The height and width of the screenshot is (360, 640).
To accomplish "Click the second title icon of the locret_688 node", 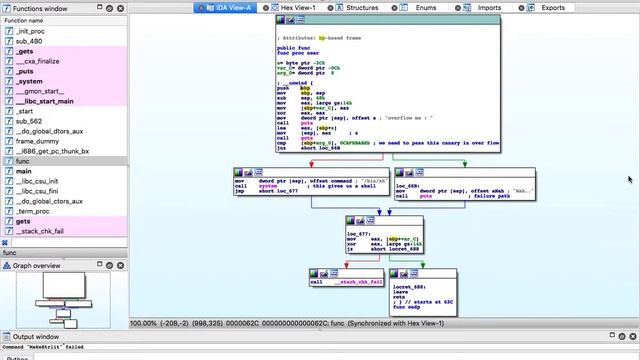I will click(404, 273).
